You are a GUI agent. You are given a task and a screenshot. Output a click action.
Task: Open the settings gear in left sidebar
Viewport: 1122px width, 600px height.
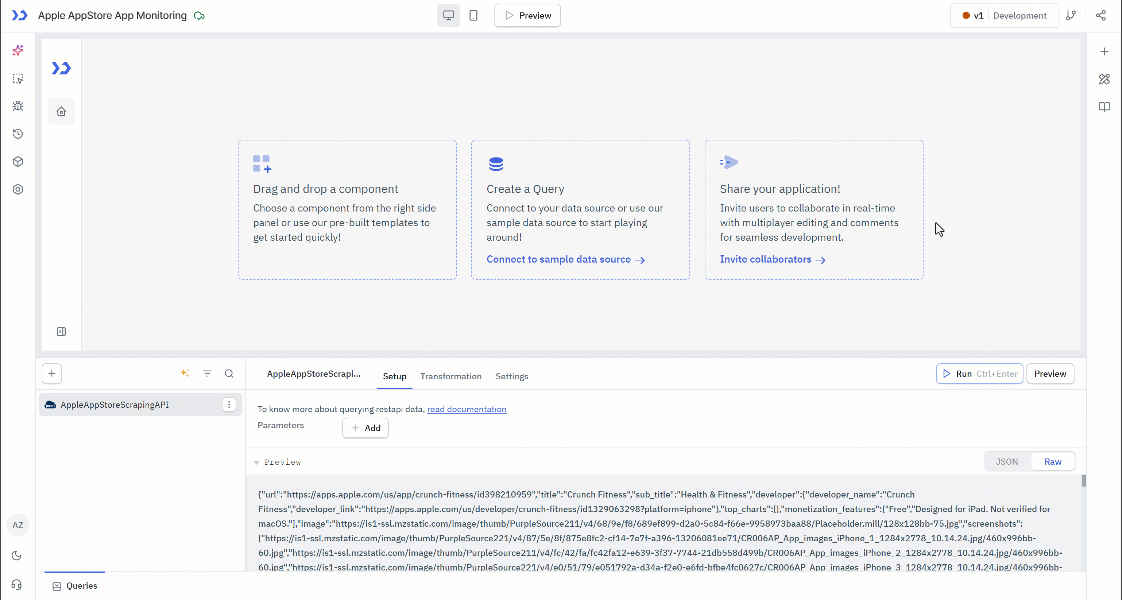(18, 190)
